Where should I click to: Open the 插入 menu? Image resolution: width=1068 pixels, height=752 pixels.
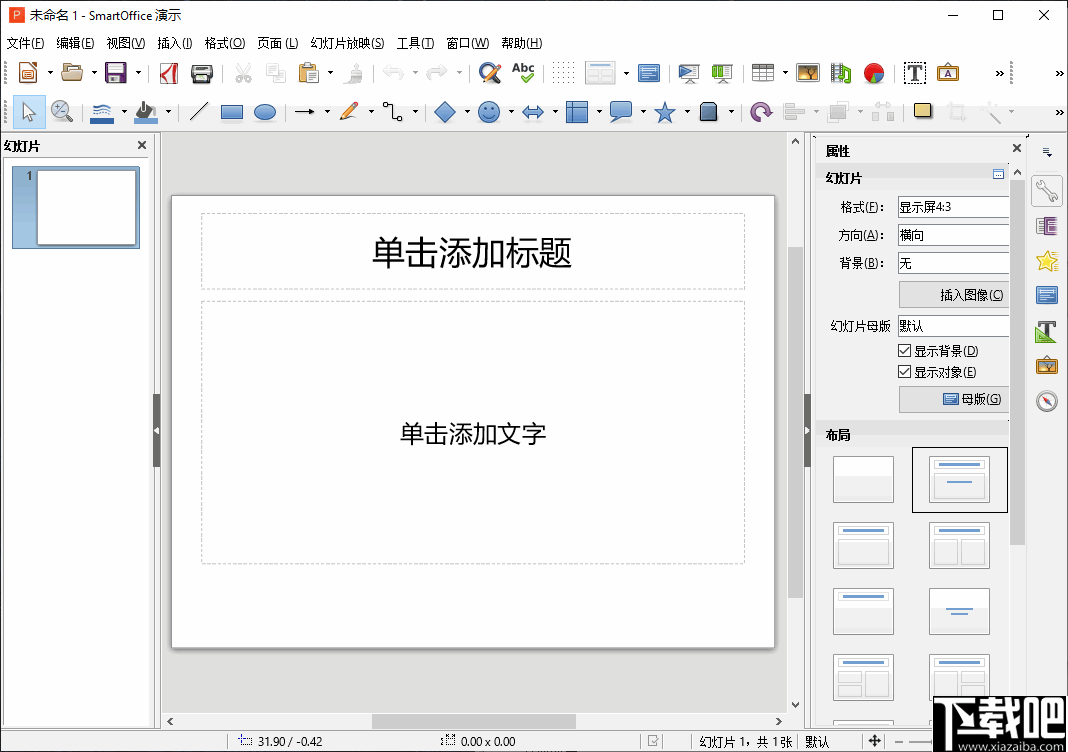(174, 43)
